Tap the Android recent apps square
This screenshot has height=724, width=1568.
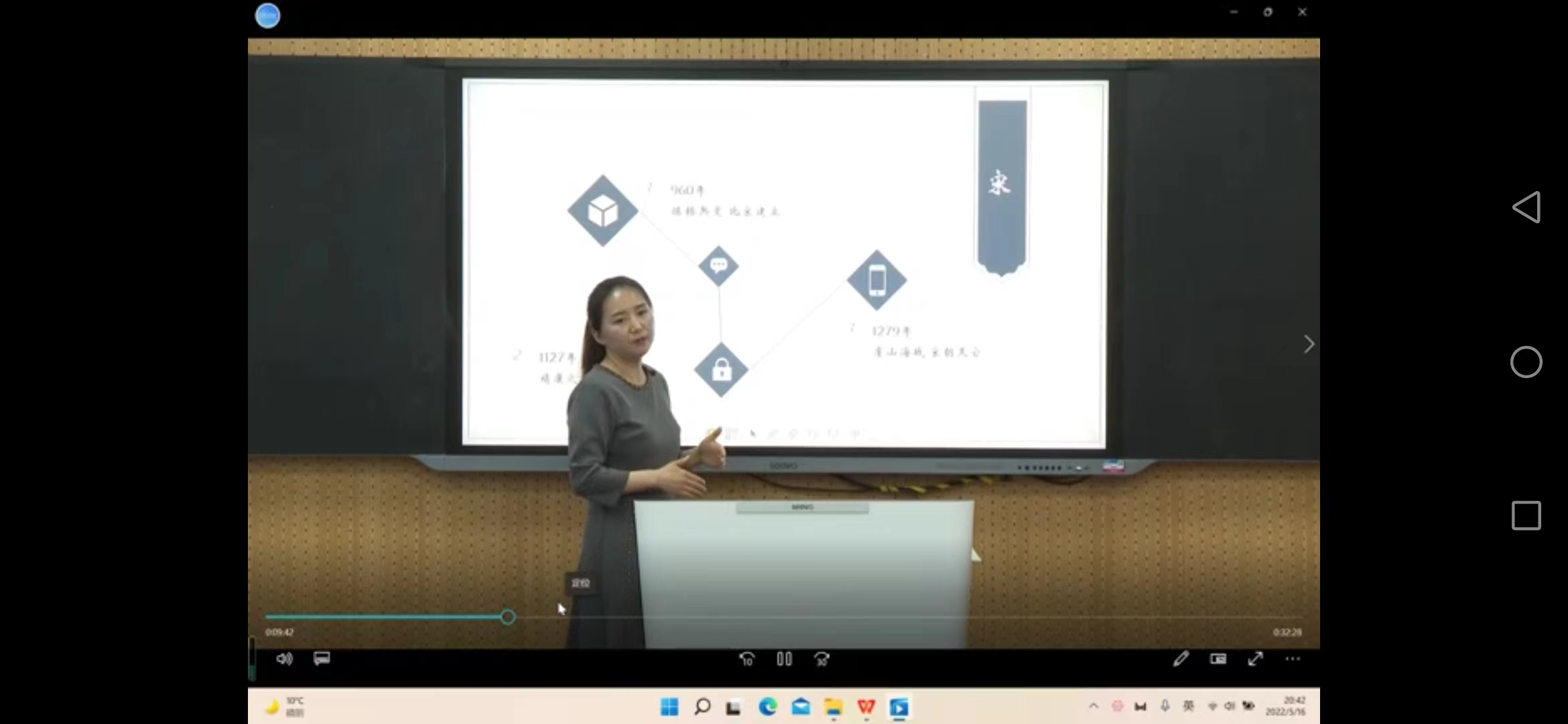(1526, 516)
